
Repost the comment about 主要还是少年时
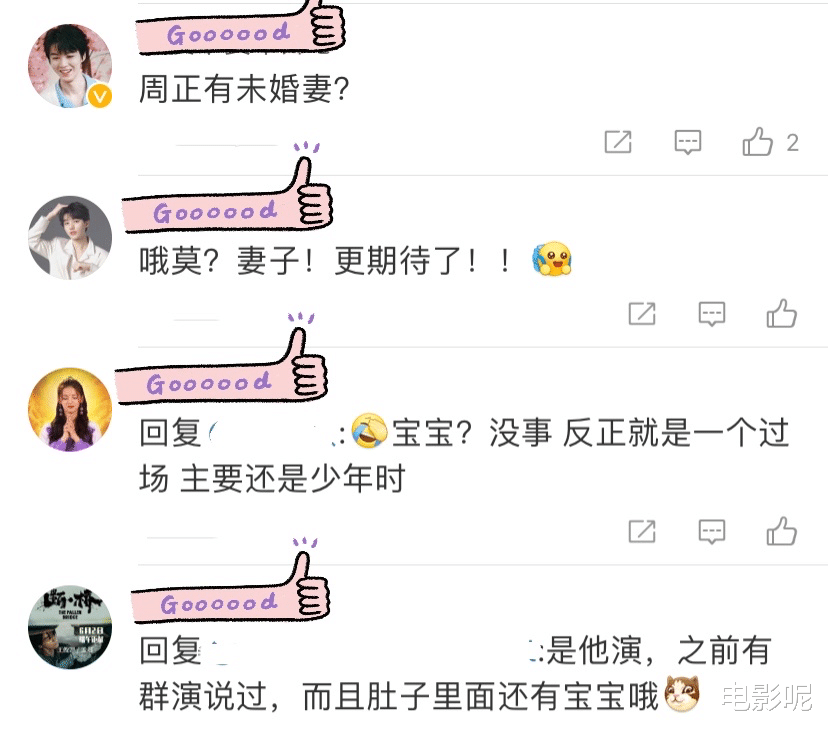(x=642, y=531)
